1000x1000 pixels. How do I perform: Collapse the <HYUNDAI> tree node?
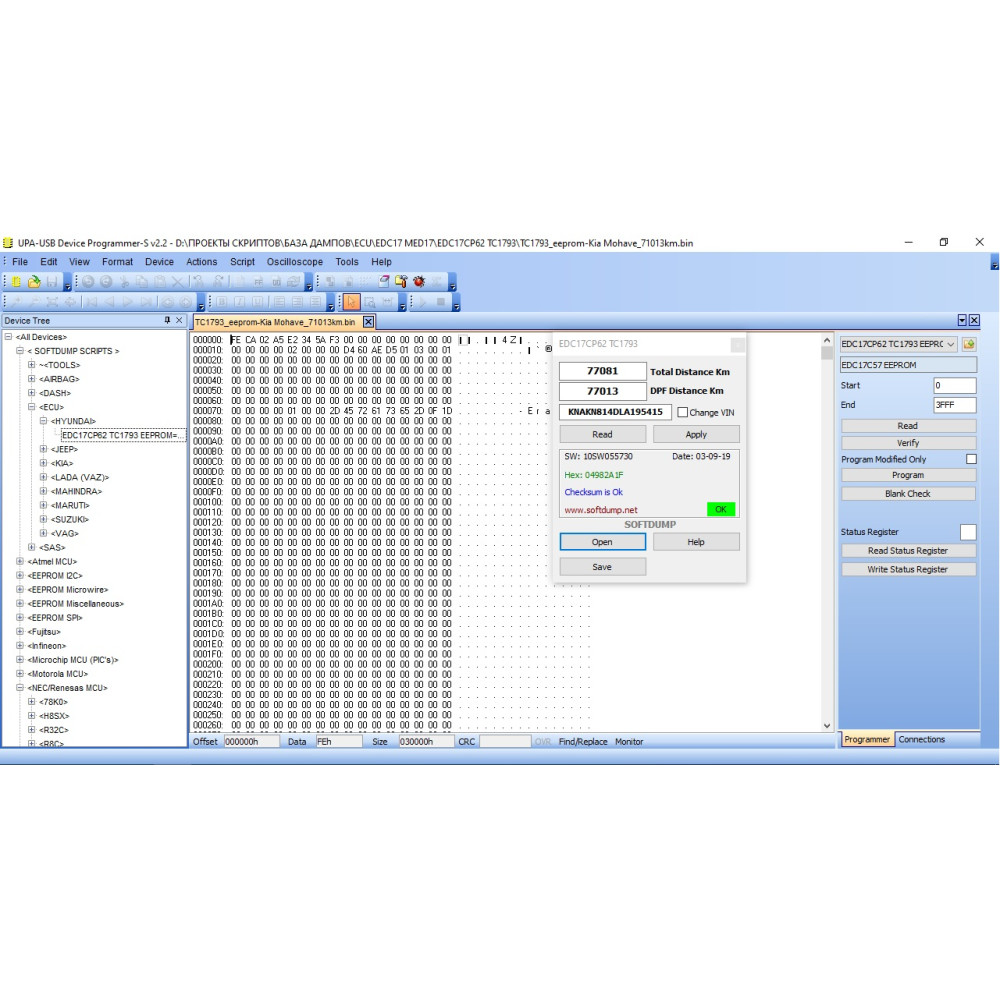click(x=43, y=421)
